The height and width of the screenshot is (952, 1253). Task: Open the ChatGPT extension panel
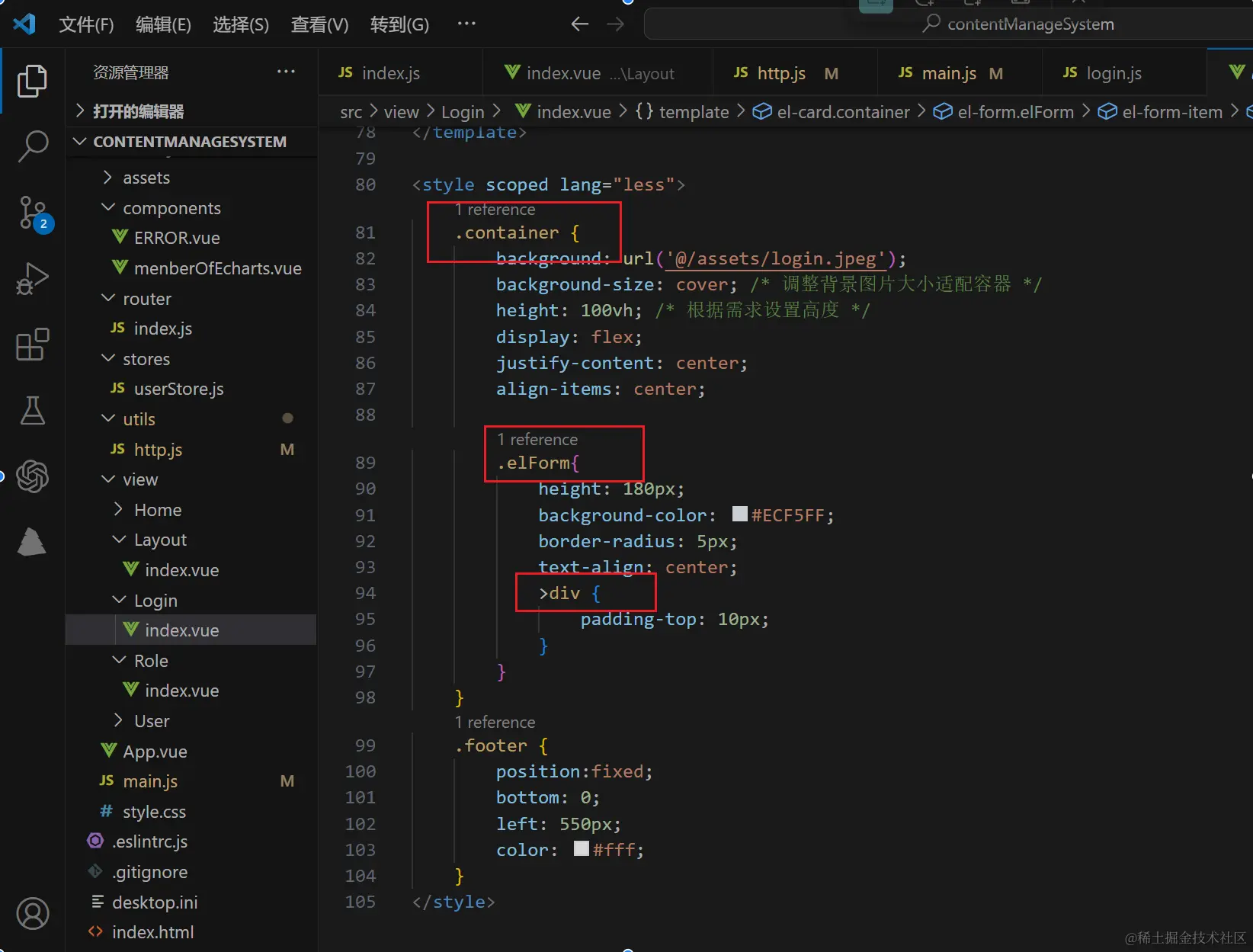[32, 476]
